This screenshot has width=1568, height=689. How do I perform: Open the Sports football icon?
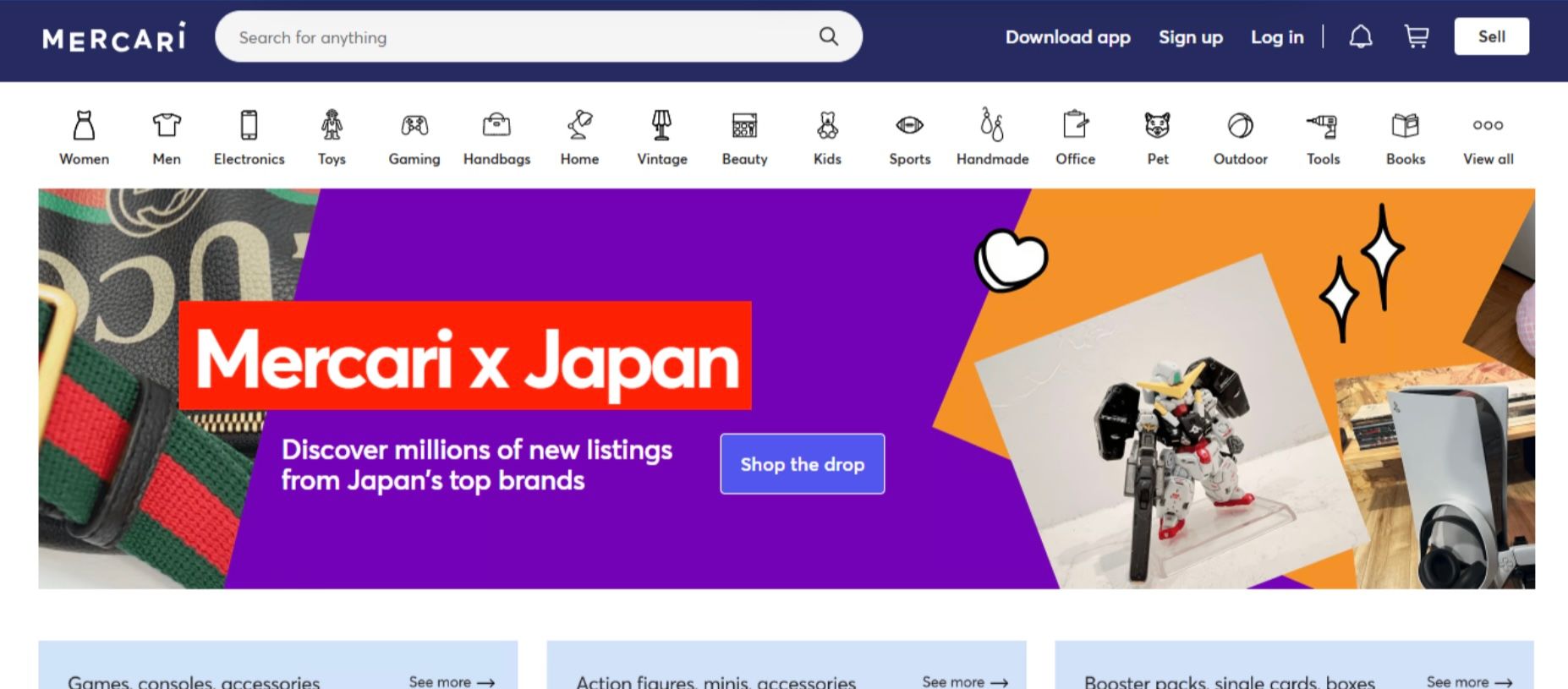909,125
